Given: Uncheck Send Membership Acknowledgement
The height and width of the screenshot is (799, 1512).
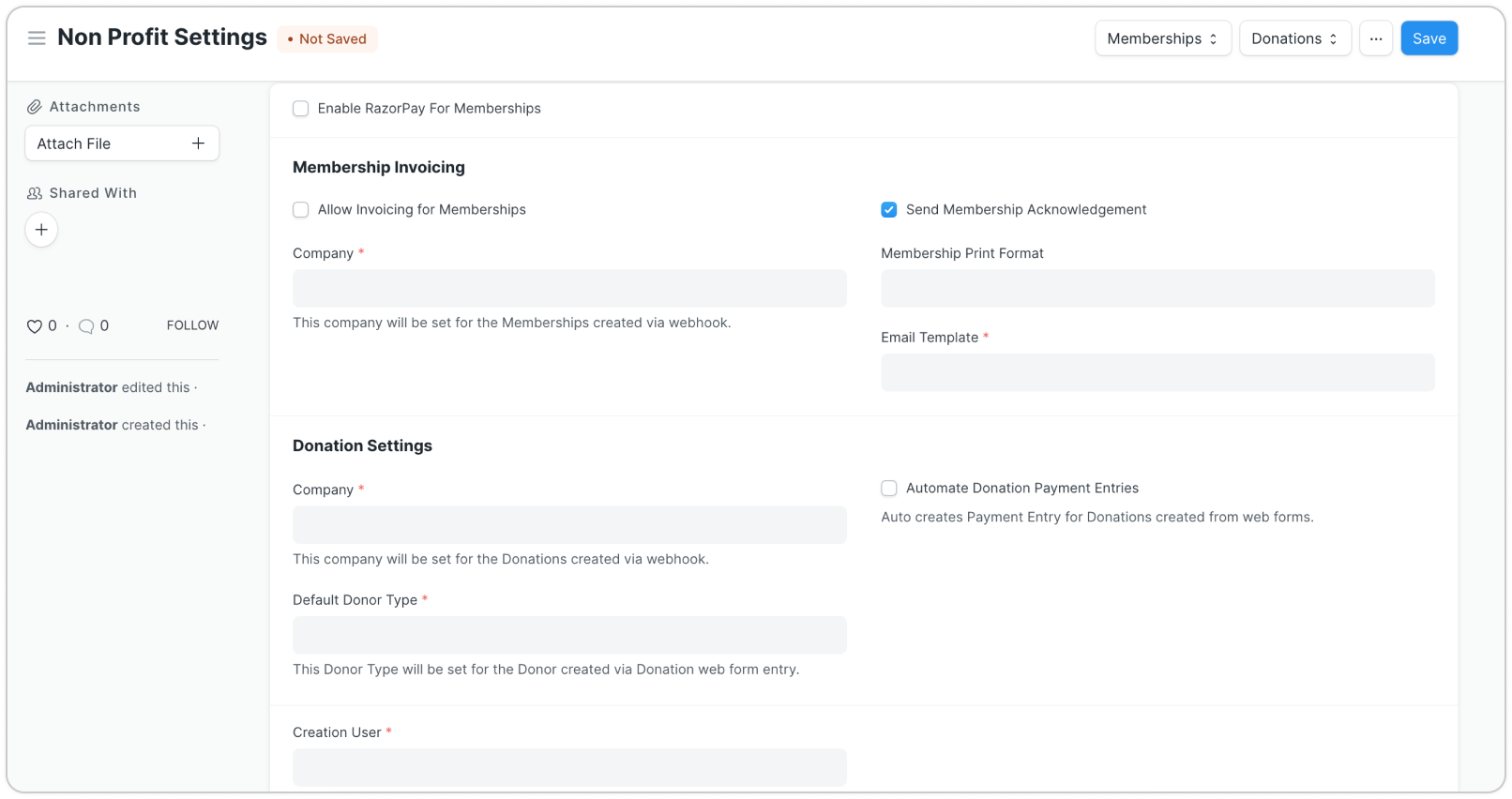Looking at the screenshot, I should point(889,210).
